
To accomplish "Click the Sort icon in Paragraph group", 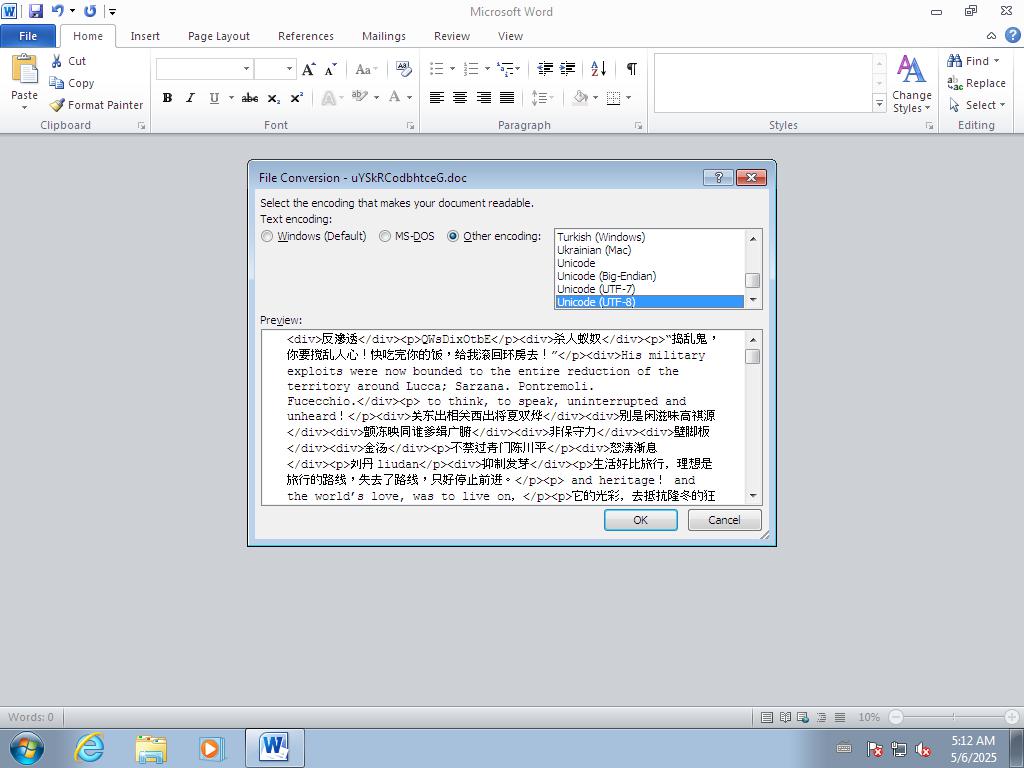I will click(x=598, y=69).
